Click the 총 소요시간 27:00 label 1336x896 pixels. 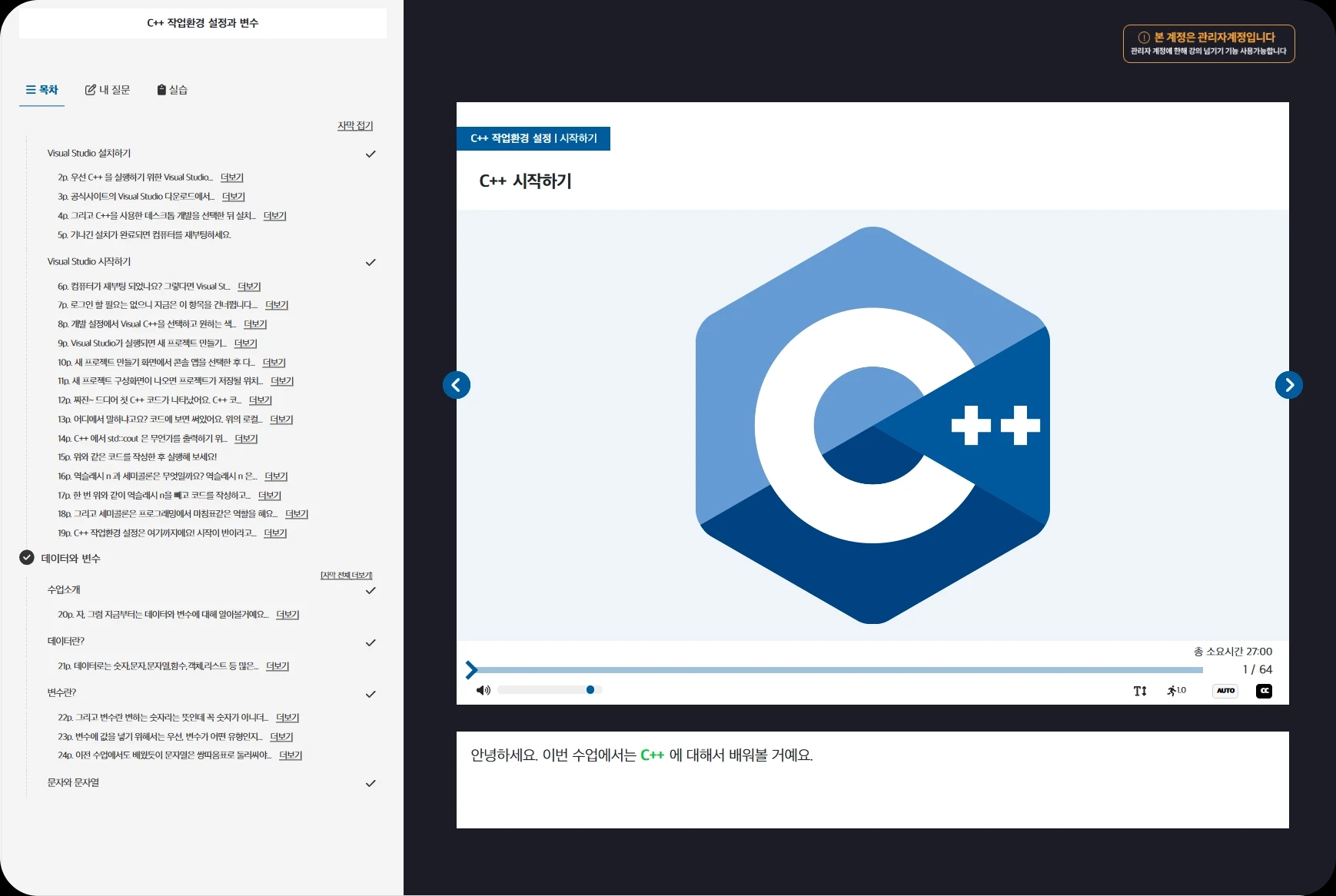tap(1233, 652)
